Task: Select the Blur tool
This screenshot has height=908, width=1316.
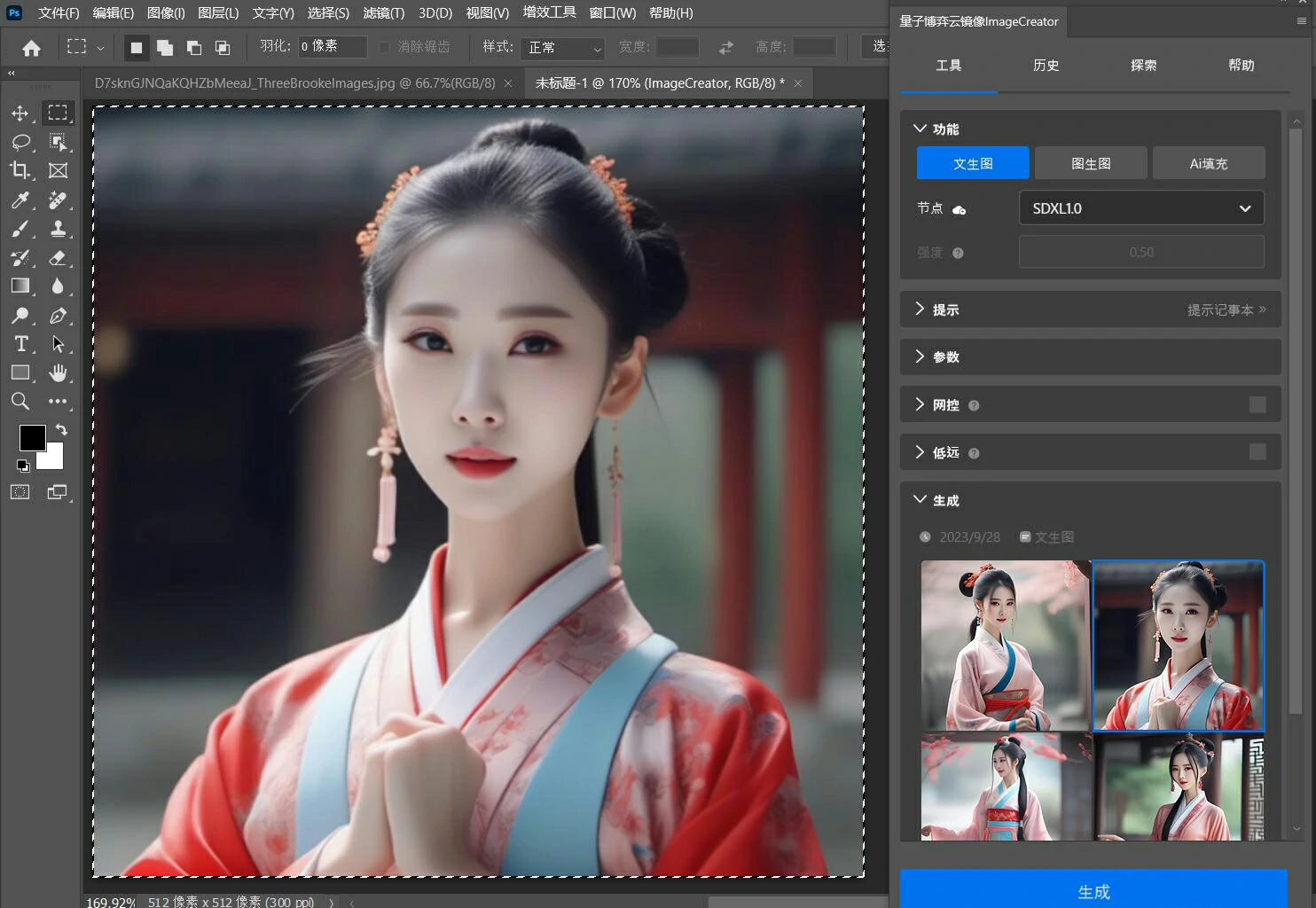Action: pos(59,286)
